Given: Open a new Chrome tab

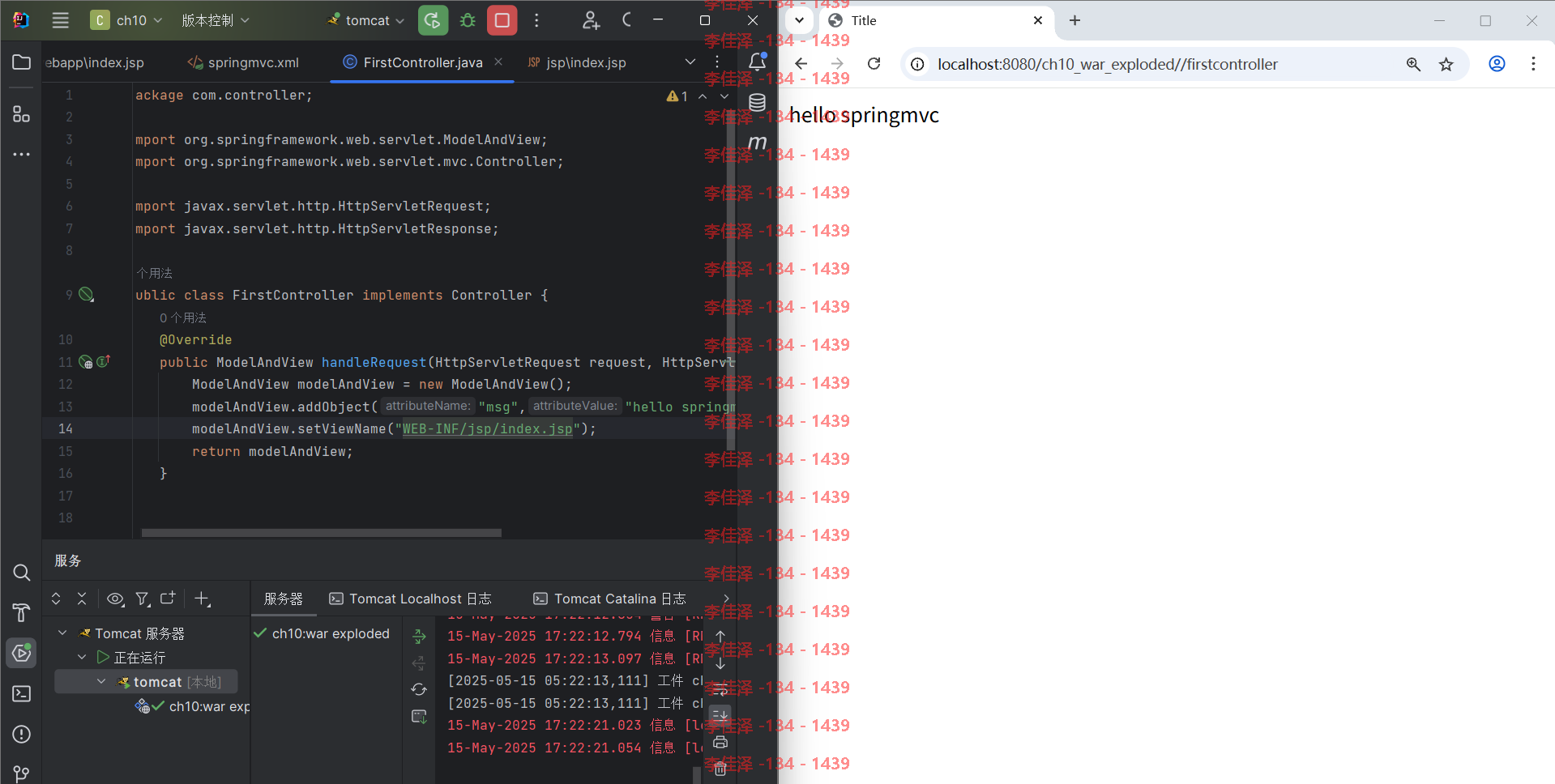Looking at the screenshot, I should (1074, 20).
